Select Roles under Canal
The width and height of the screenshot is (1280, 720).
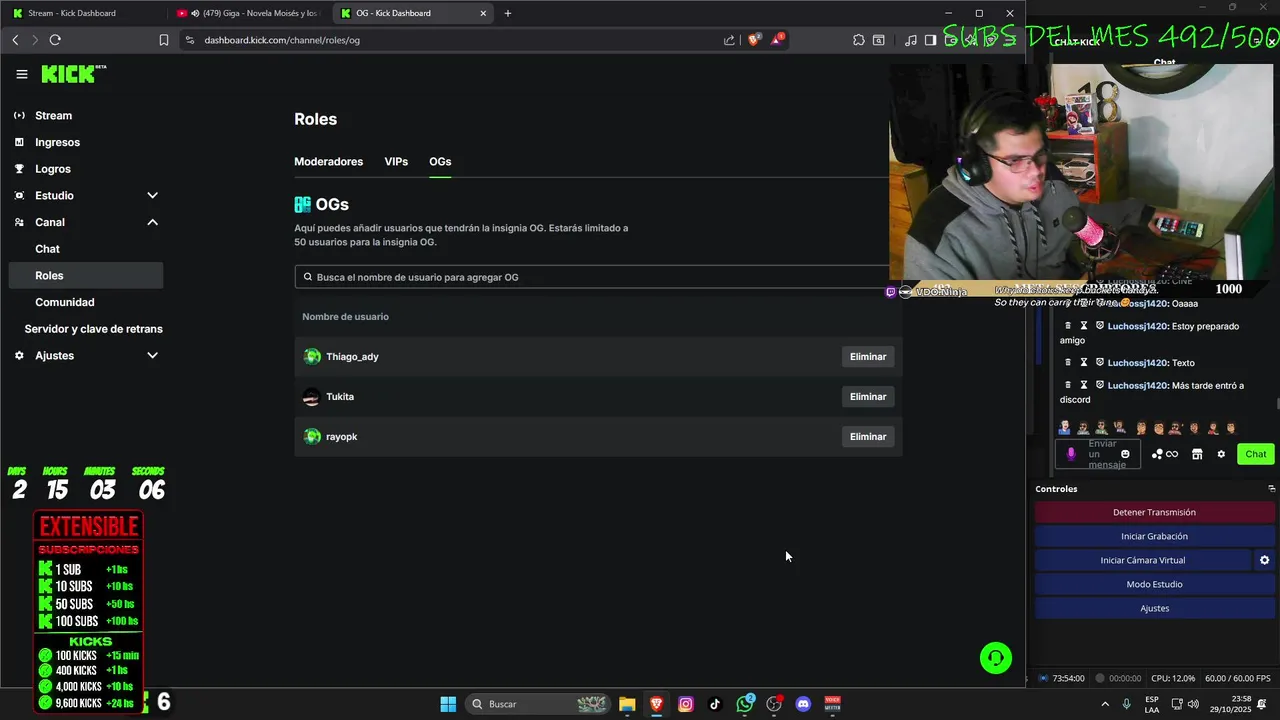click(x=85, y=275)
